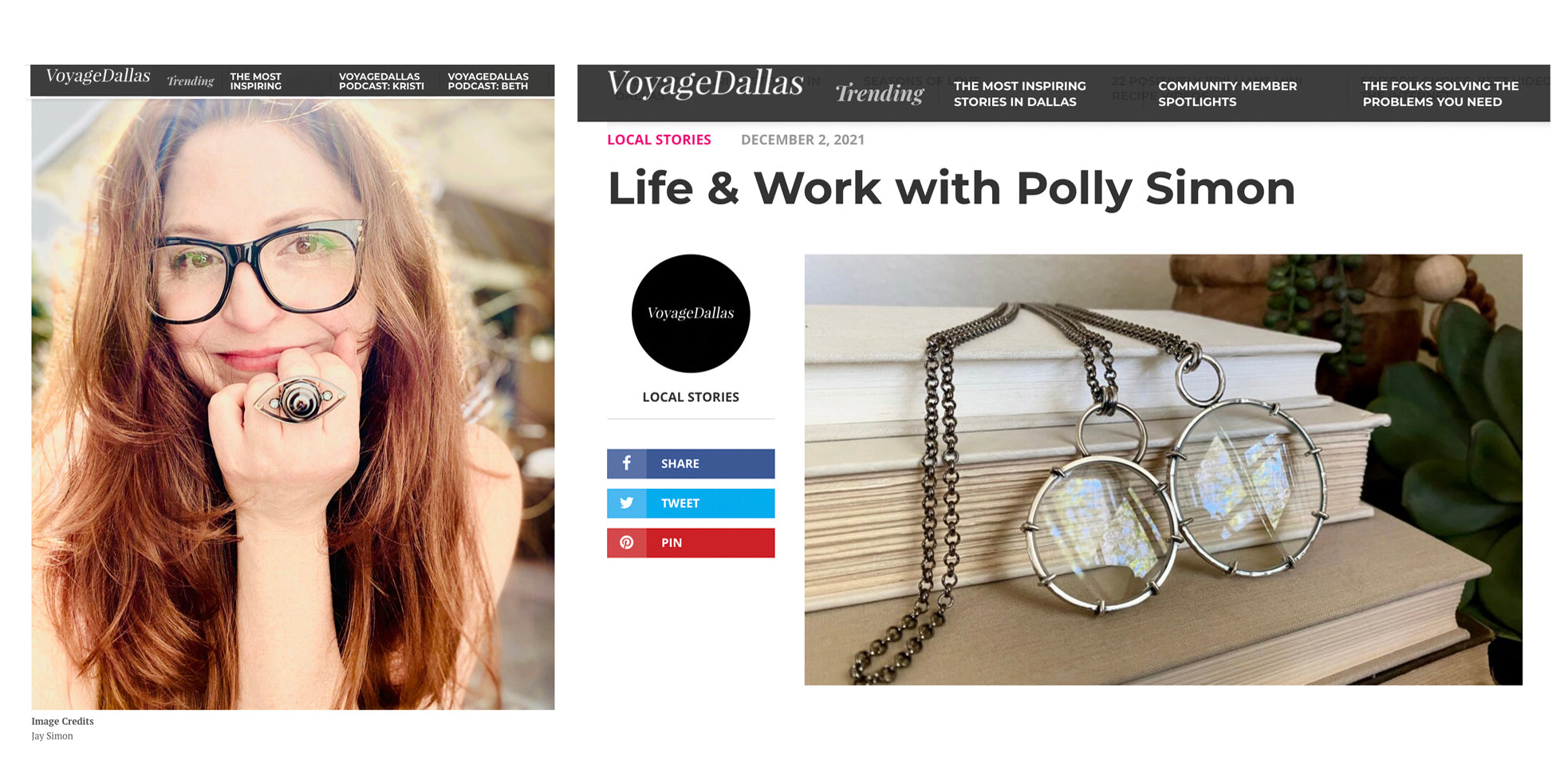Screen dimensions: 1568x784
Task: Share the article via SHARE button
Action: tap(691, 463)
